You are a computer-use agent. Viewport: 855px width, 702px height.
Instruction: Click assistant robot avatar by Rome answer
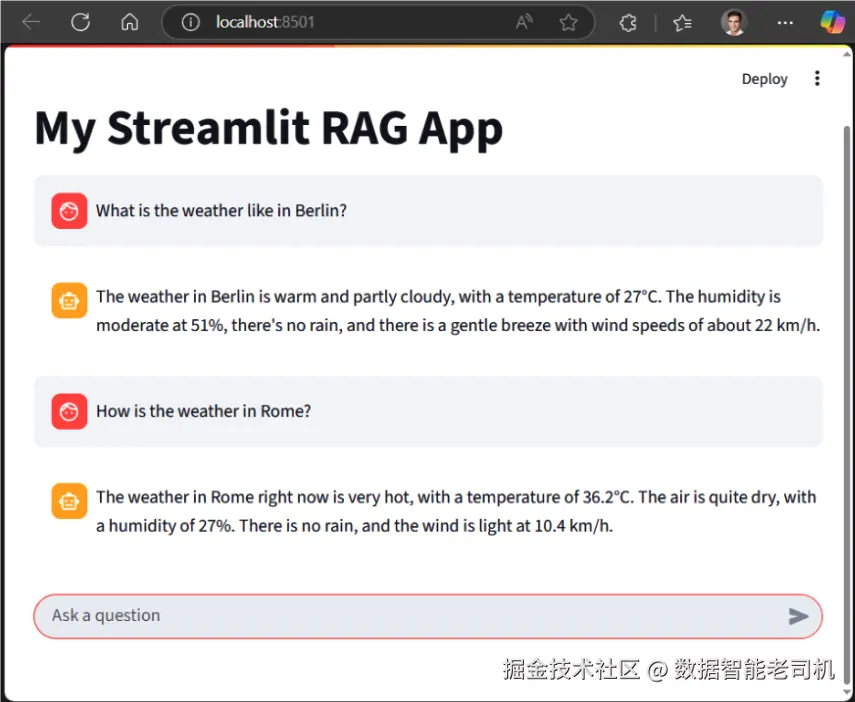[x=69, y=501]
